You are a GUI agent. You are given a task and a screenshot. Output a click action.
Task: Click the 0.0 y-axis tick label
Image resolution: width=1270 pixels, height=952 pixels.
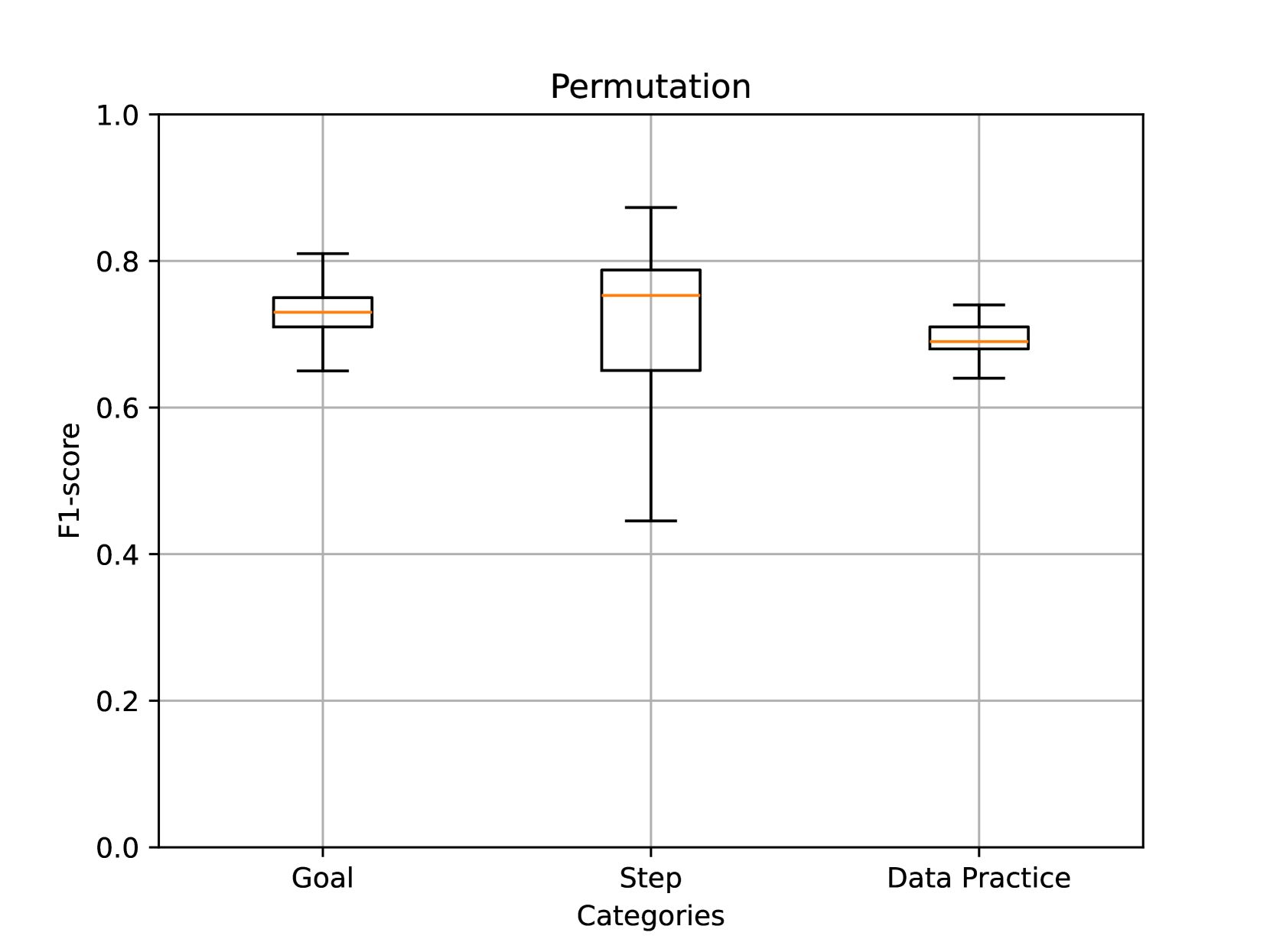tap(117, 847)
